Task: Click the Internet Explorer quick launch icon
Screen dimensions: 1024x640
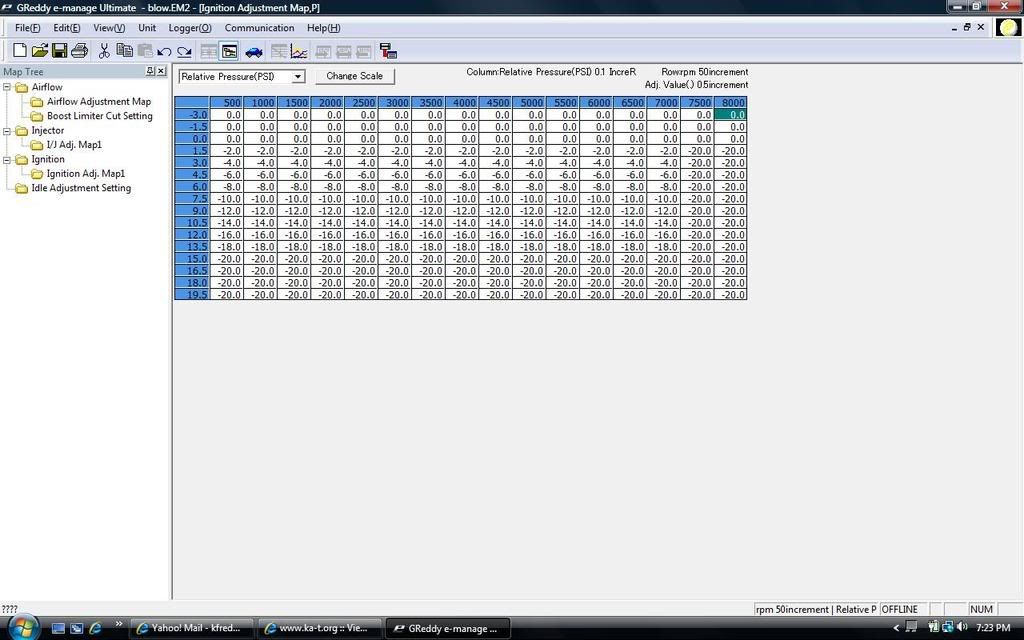Action: pos(95,628)
